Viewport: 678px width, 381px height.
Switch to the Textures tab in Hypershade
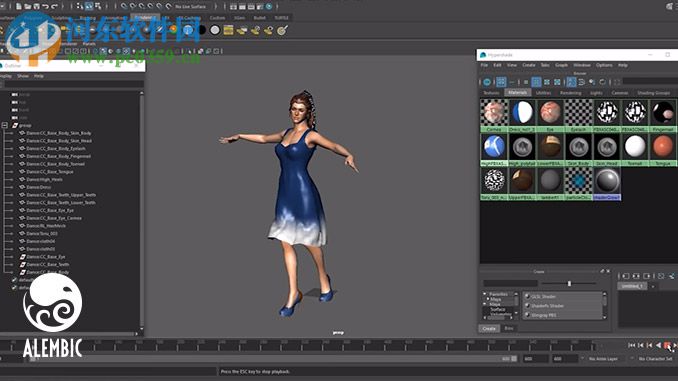(491, 93)
